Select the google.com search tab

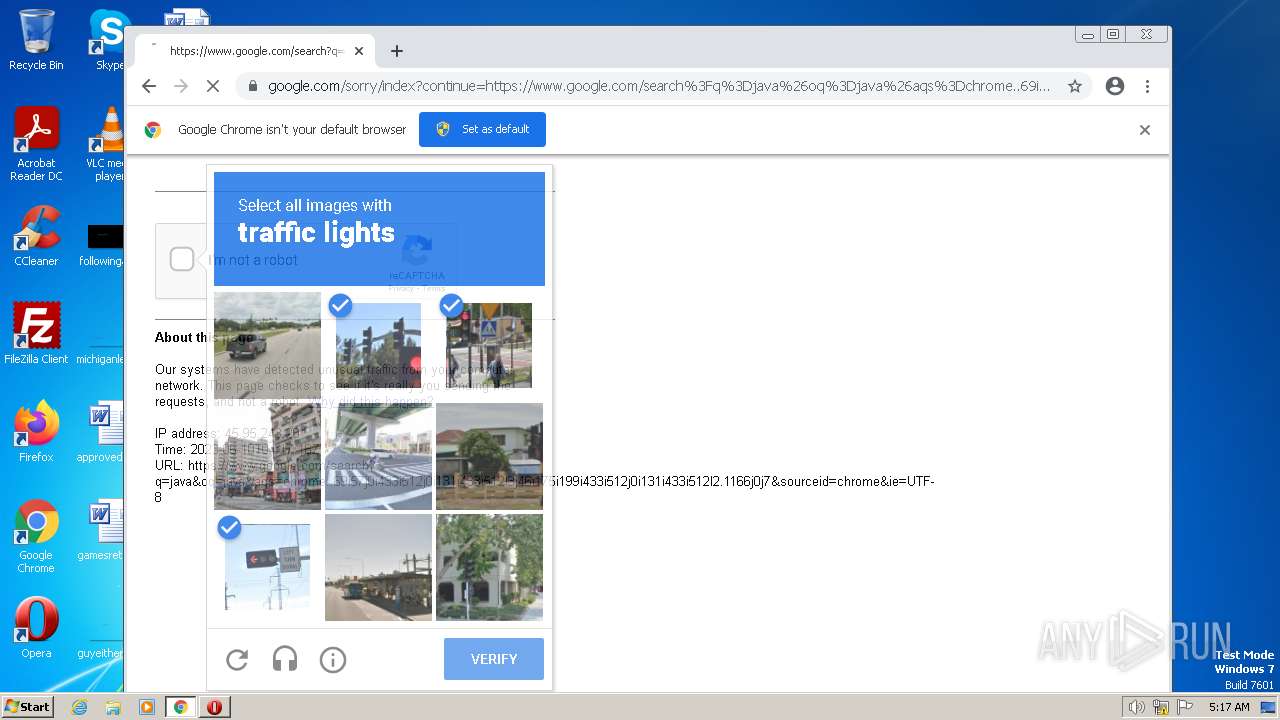click(253, 51)
